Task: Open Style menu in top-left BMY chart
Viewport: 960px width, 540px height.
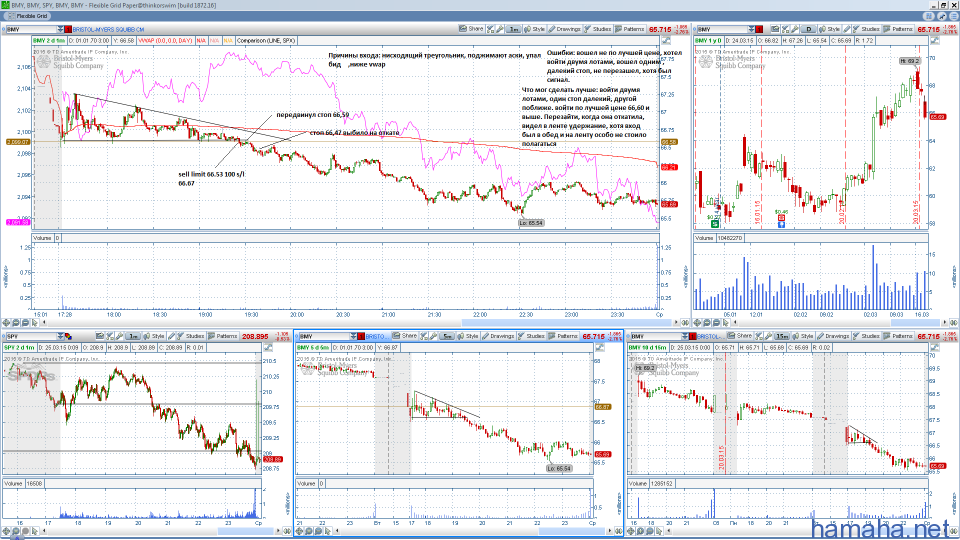Action: (534, 29)
